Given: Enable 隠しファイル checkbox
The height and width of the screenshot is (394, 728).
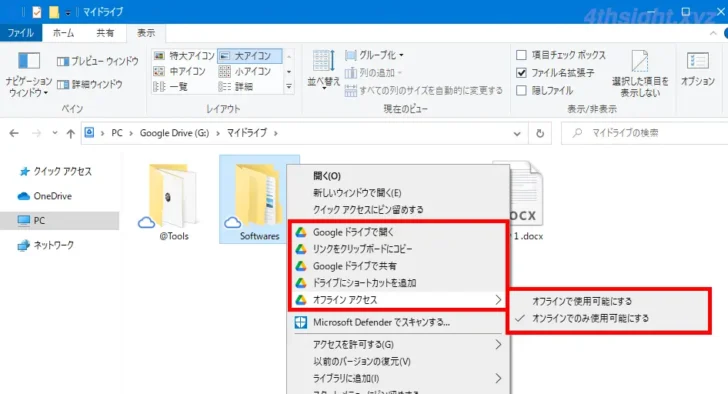Looking at the screenshot, I should tap(521, 90).
